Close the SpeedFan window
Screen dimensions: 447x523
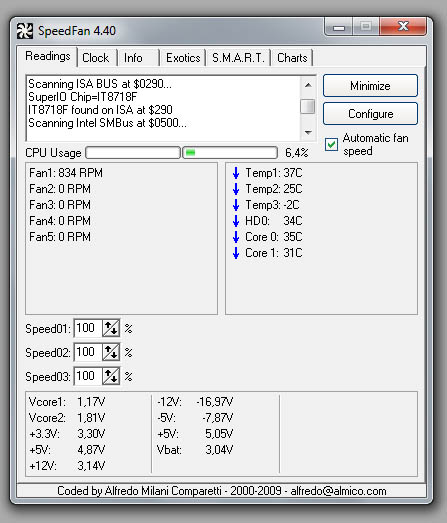403,26
